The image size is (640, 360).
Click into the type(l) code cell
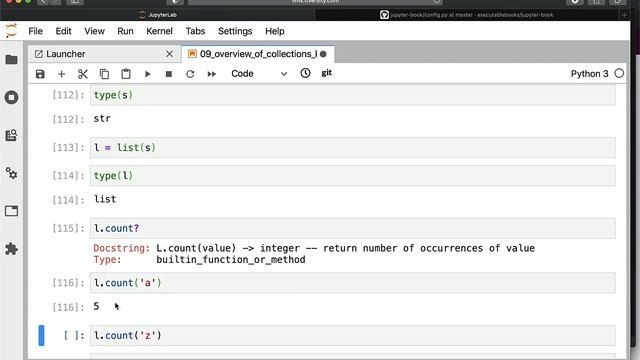pos(353,176)
